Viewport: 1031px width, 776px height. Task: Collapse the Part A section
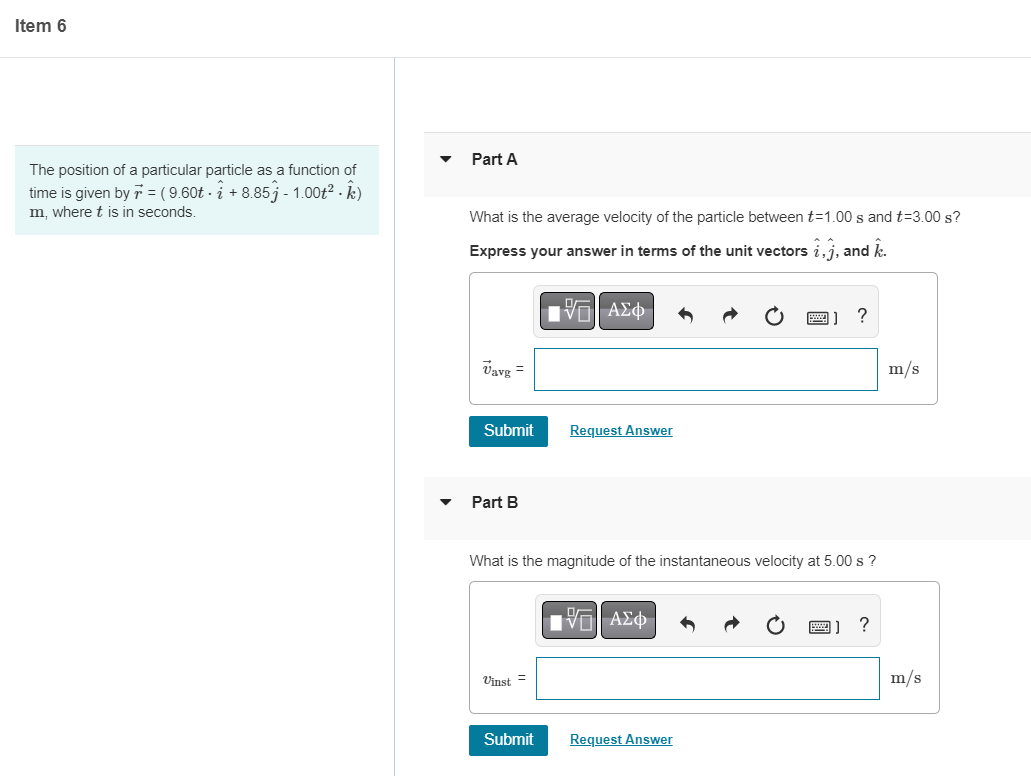[x=445, y=159]
